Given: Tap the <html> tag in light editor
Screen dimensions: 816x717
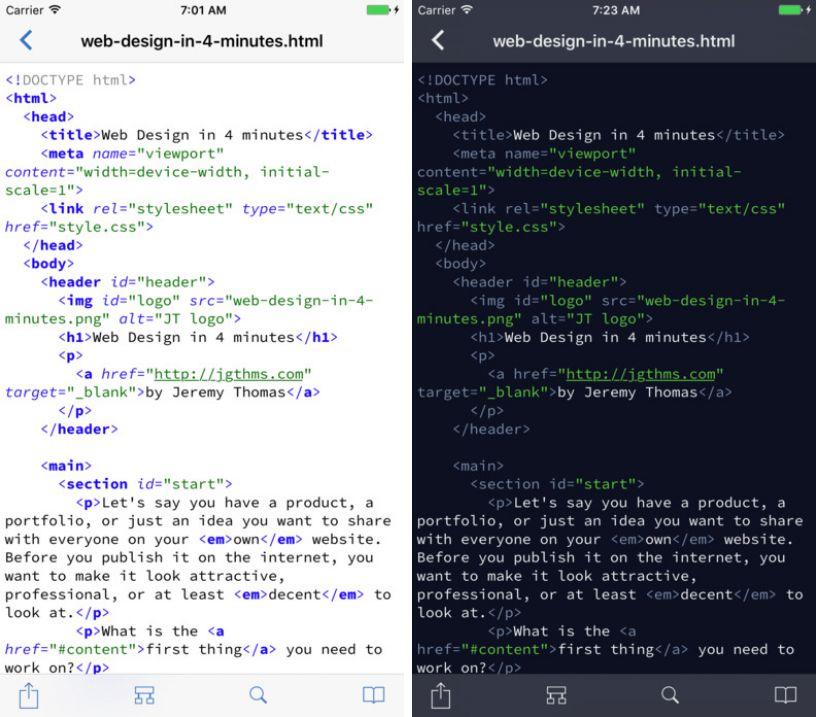Looking at the screenshot, I should [x=31, y=98].
